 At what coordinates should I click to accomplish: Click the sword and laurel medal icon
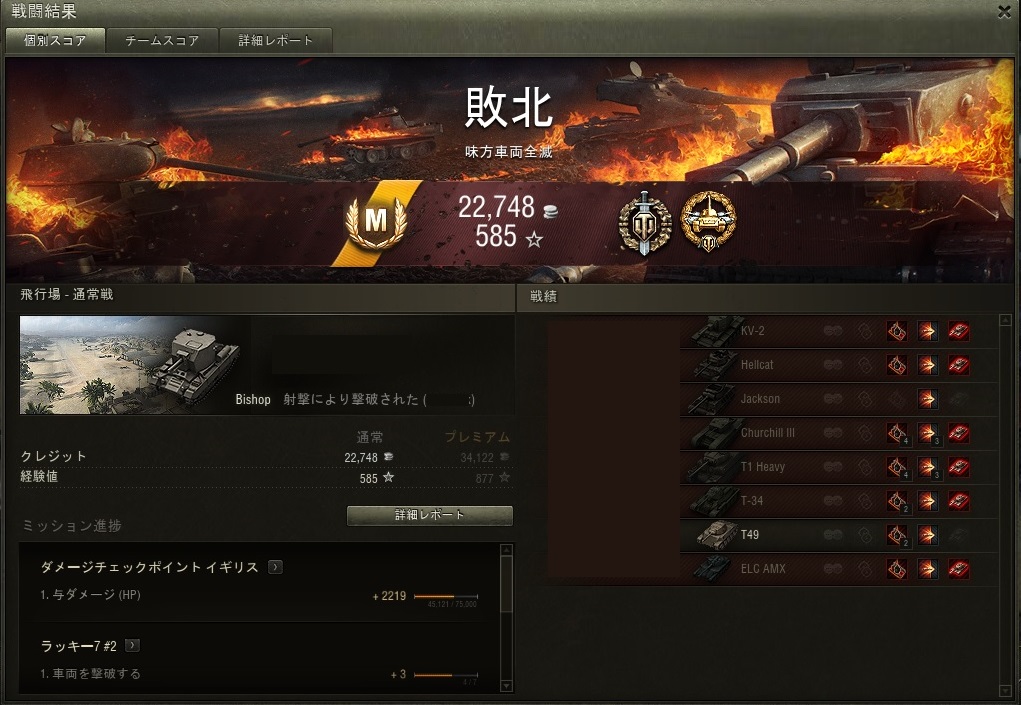pyautogui.click(x=644, y=223)
